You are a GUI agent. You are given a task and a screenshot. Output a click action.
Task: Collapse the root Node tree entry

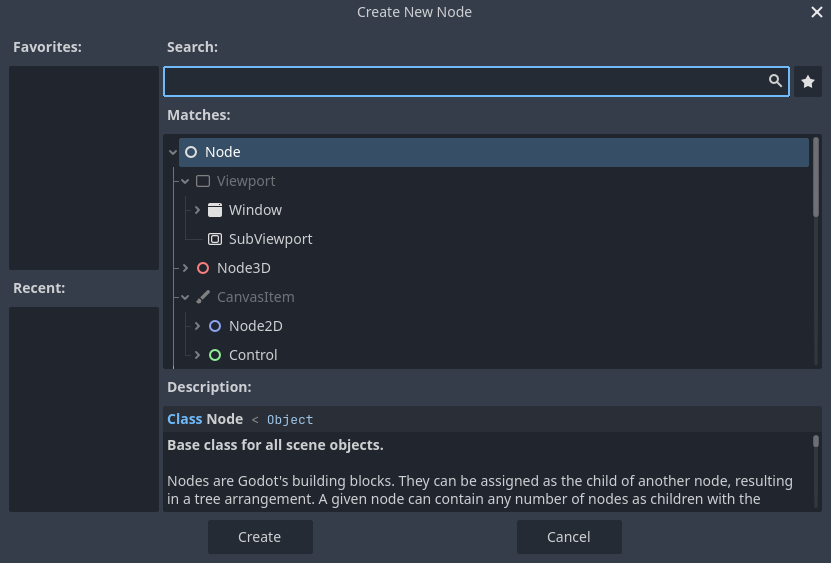tap(173, 152)
